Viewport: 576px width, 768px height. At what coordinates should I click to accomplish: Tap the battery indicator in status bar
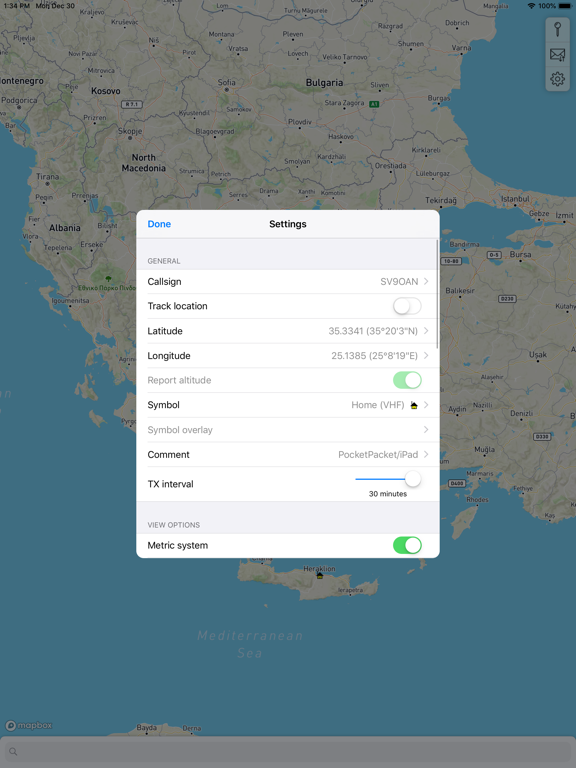point(564,6)
